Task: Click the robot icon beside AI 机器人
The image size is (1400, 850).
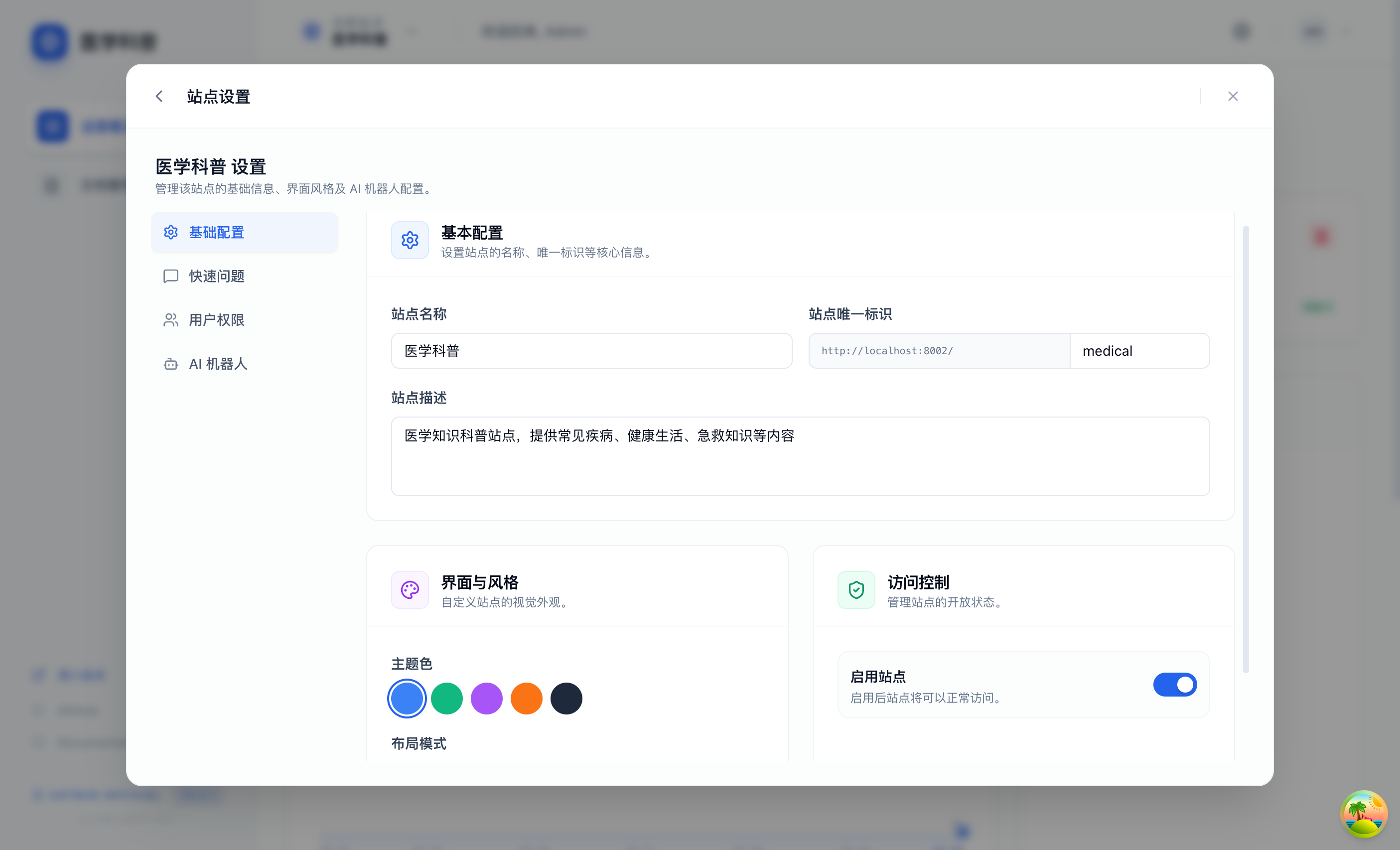Action: [x=170, y=364]
